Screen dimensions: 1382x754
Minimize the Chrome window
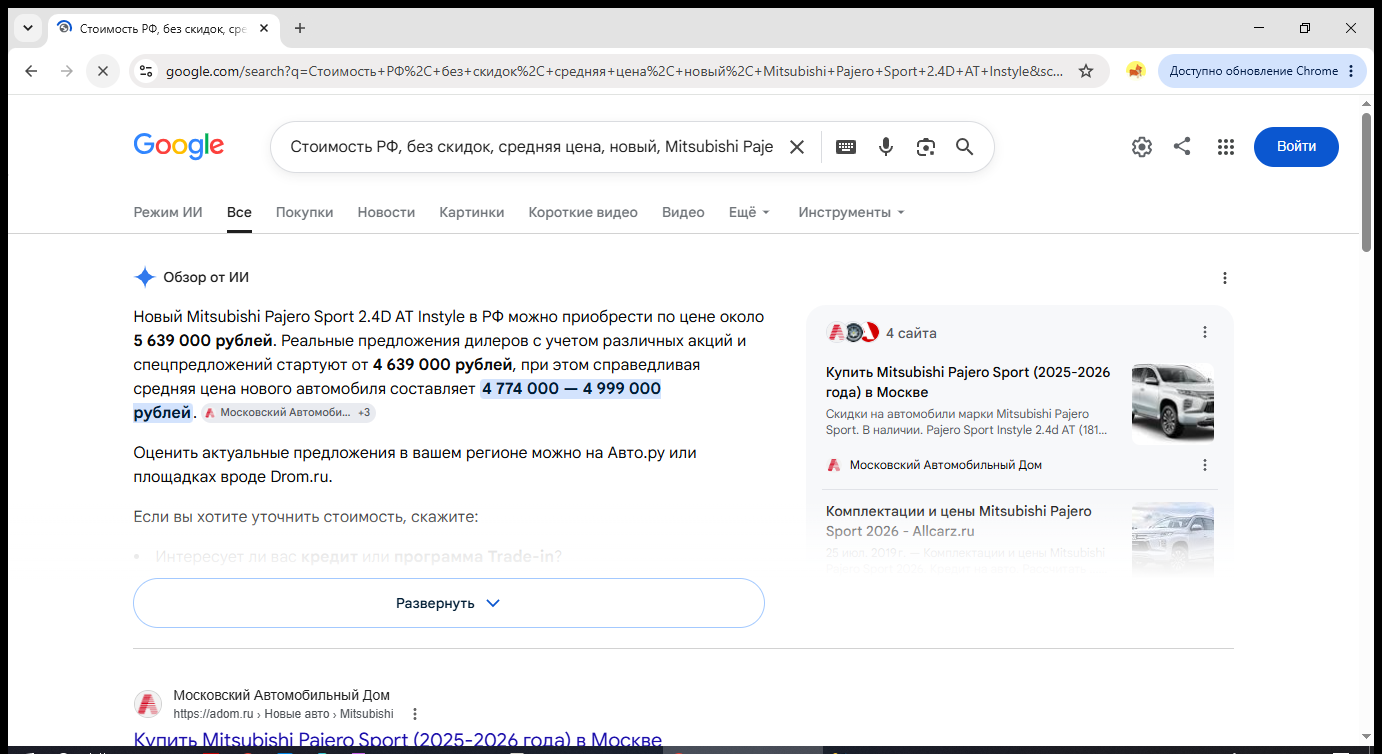click(x=1259, y=28)
